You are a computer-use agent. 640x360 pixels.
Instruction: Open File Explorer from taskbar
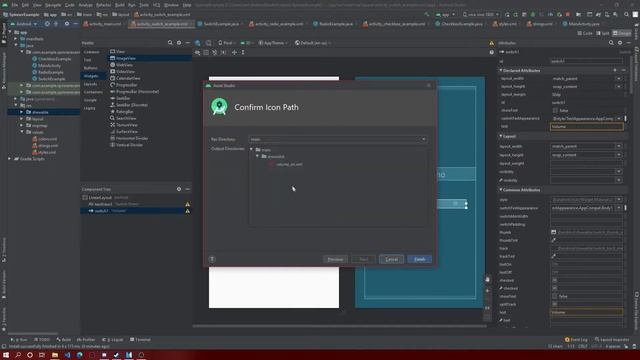click(55, 355)
